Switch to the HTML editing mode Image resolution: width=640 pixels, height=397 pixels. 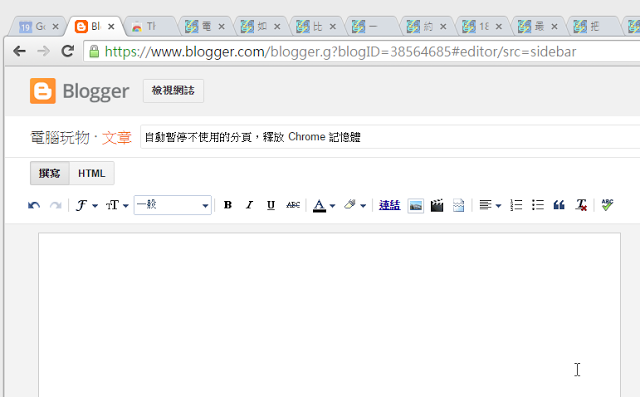tap(92, 173)
